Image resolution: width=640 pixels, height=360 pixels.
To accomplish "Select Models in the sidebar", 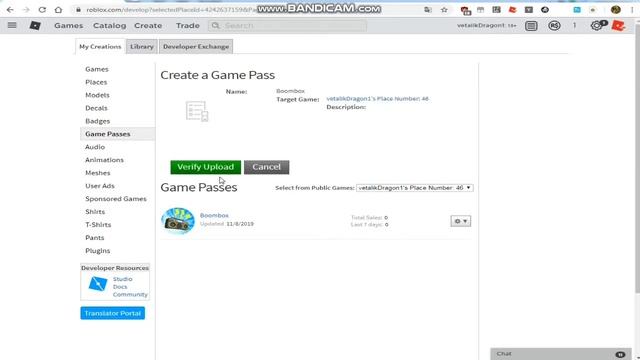I will (x=97, y=95).
